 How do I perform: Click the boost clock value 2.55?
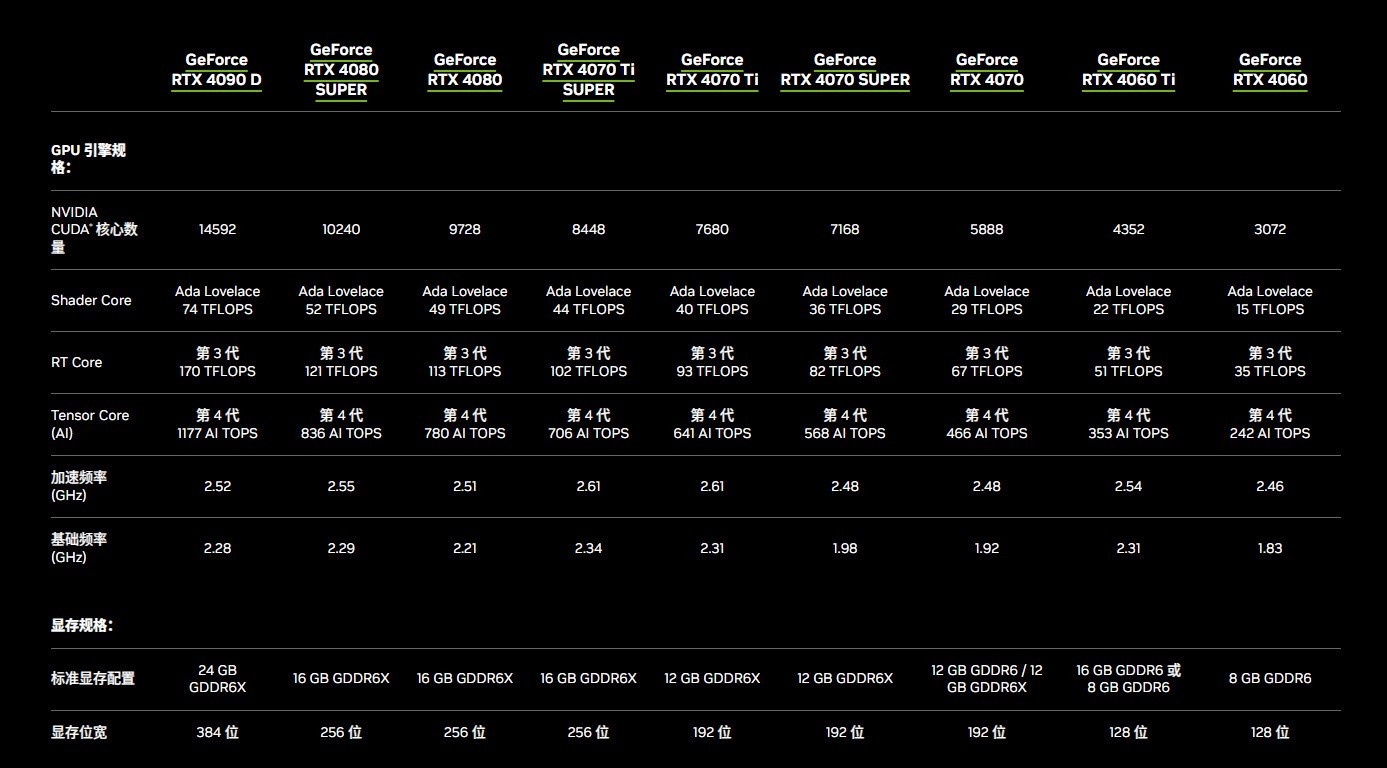tap(341, 487)
